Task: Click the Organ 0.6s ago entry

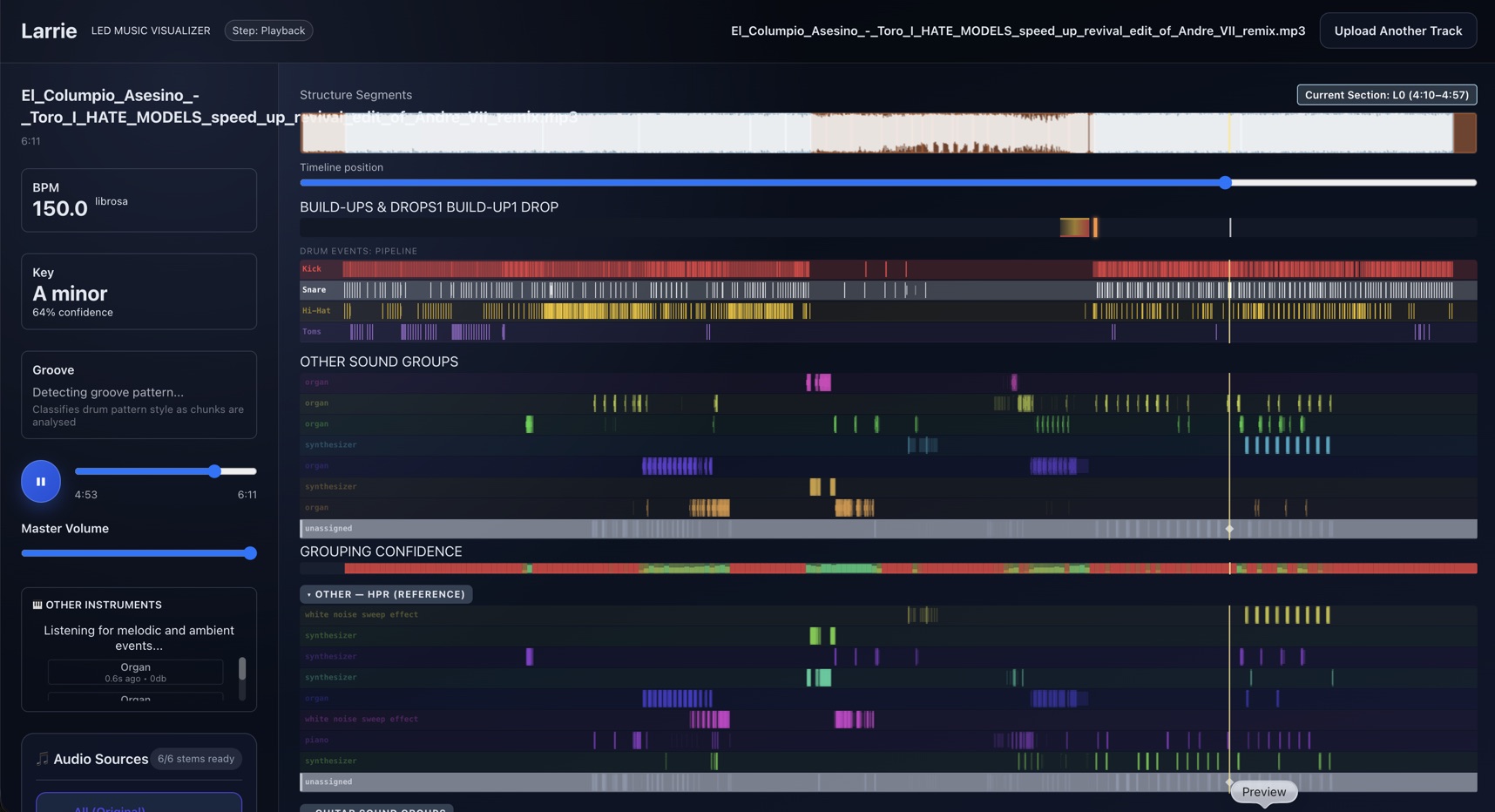Action: pos(135,672)
